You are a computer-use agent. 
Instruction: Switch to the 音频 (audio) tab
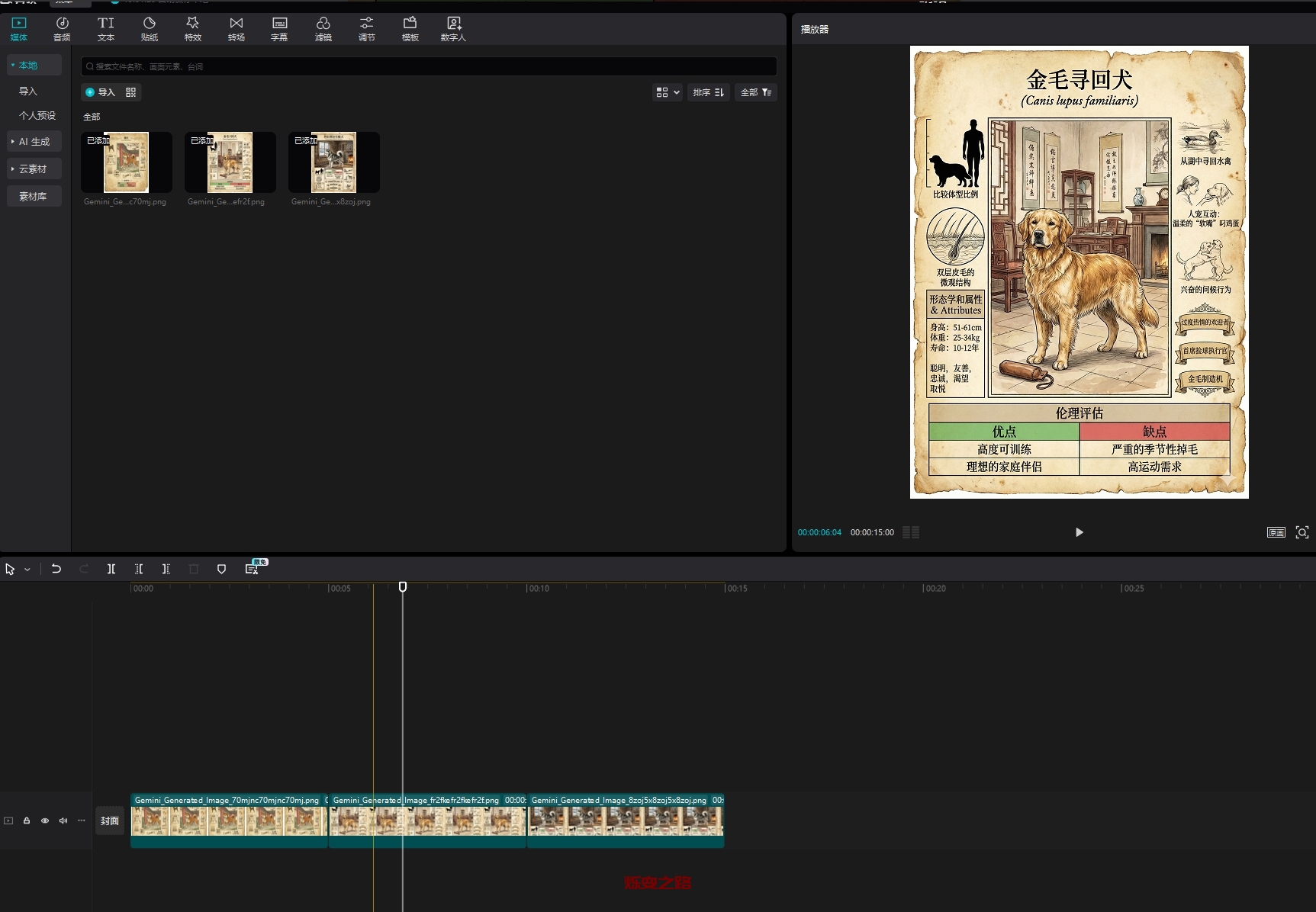point(62,29)
